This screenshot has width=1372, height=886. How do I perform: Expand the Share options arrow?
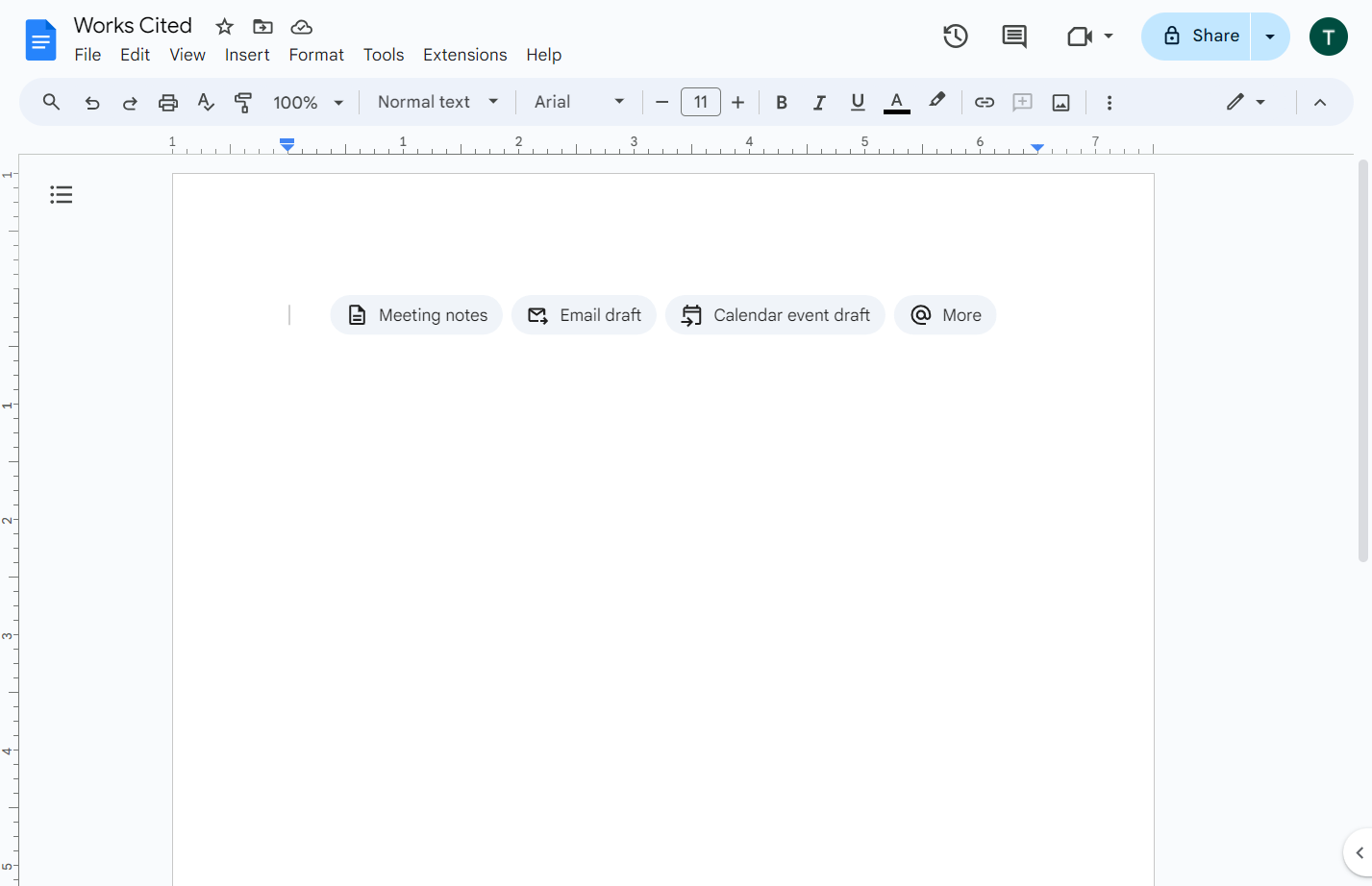coord(1270,37)
